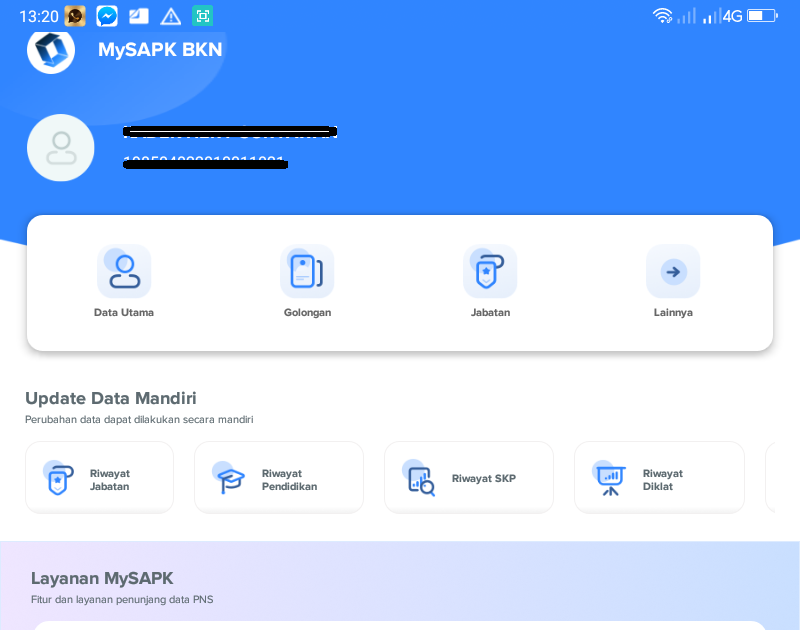Tap the Lainnya arrow icon
Viewport: 800px width, 630px height.
point(673,271)
